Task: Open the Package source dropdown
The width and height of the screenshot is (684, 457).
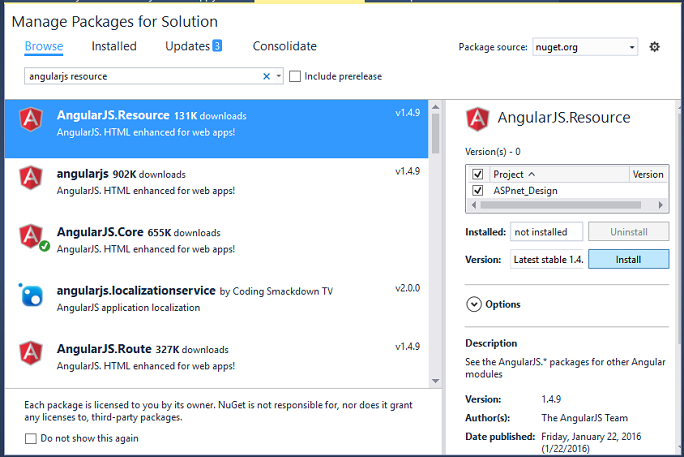Action: (585, 47)
